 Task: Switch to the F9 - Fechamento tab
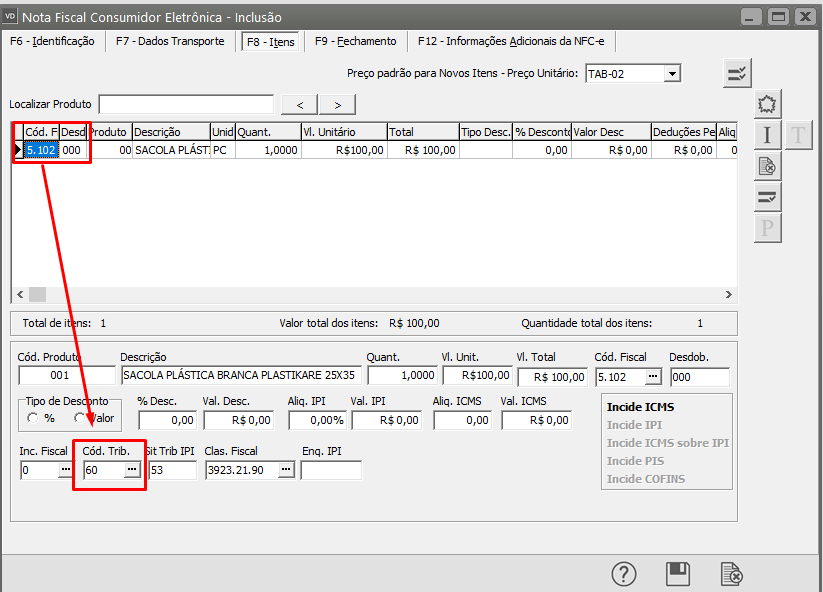pos(355,41)
